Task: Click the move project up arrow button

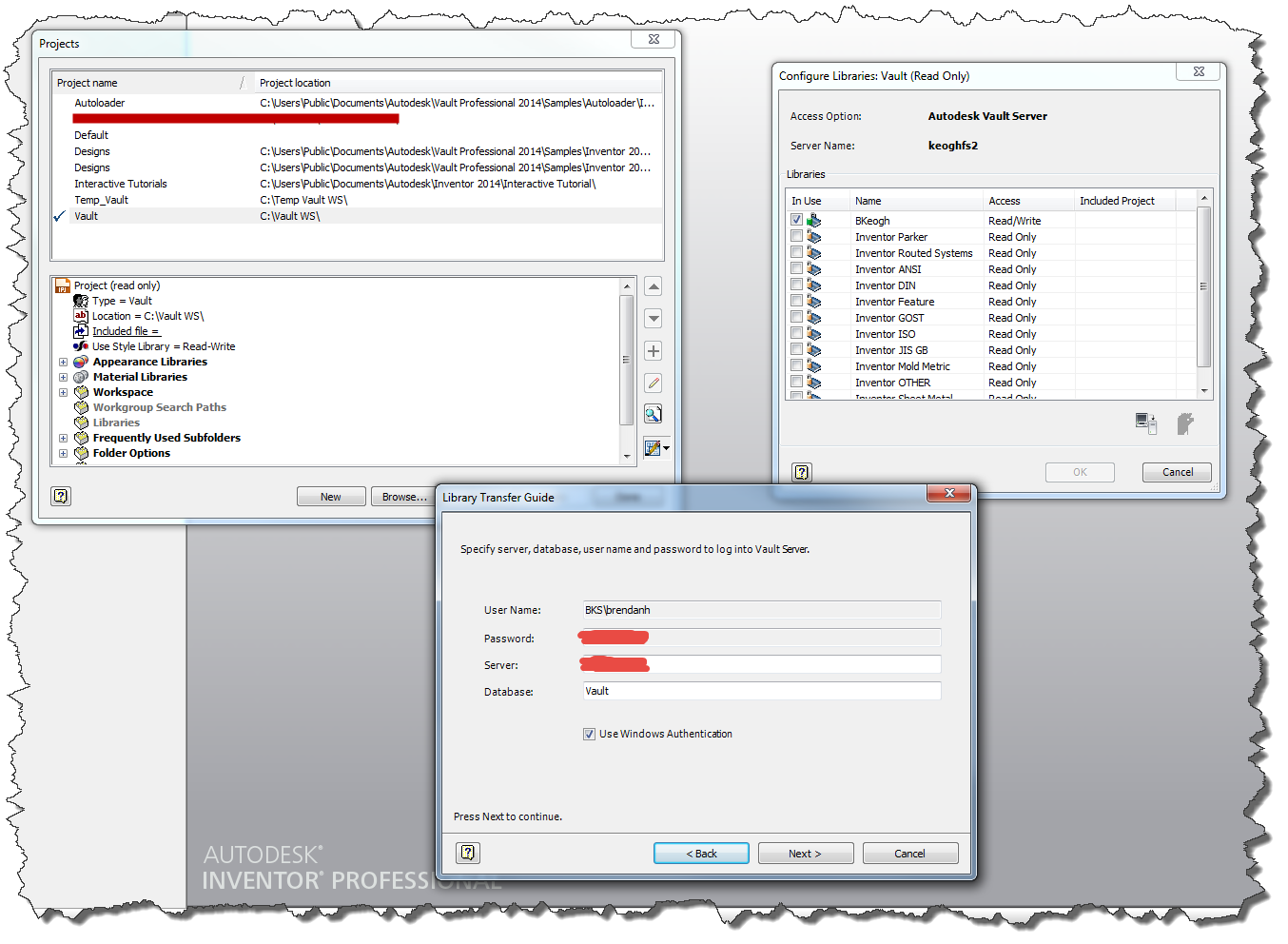Action: point(654,286)
